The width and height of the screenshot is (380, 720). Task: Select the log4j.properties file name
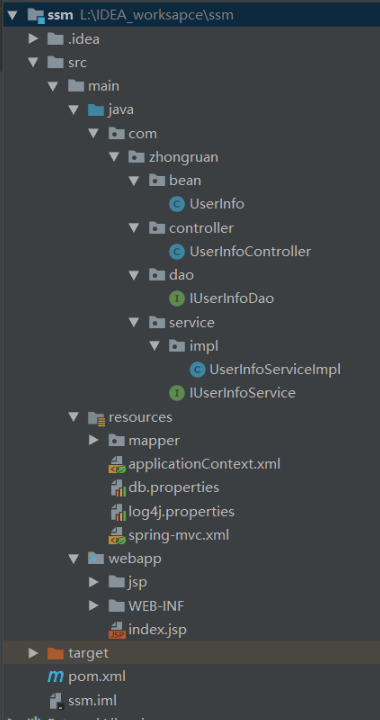point(182,512)
